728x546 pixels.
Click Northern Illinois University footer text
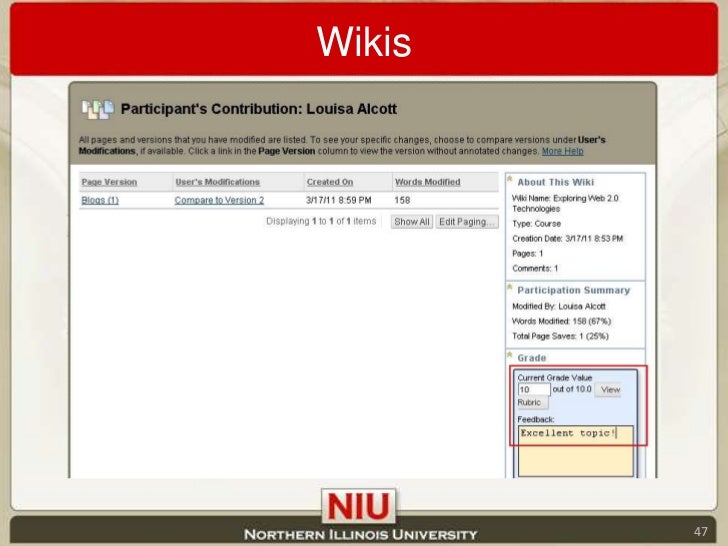pyautogui.click(x=361, y=534)
